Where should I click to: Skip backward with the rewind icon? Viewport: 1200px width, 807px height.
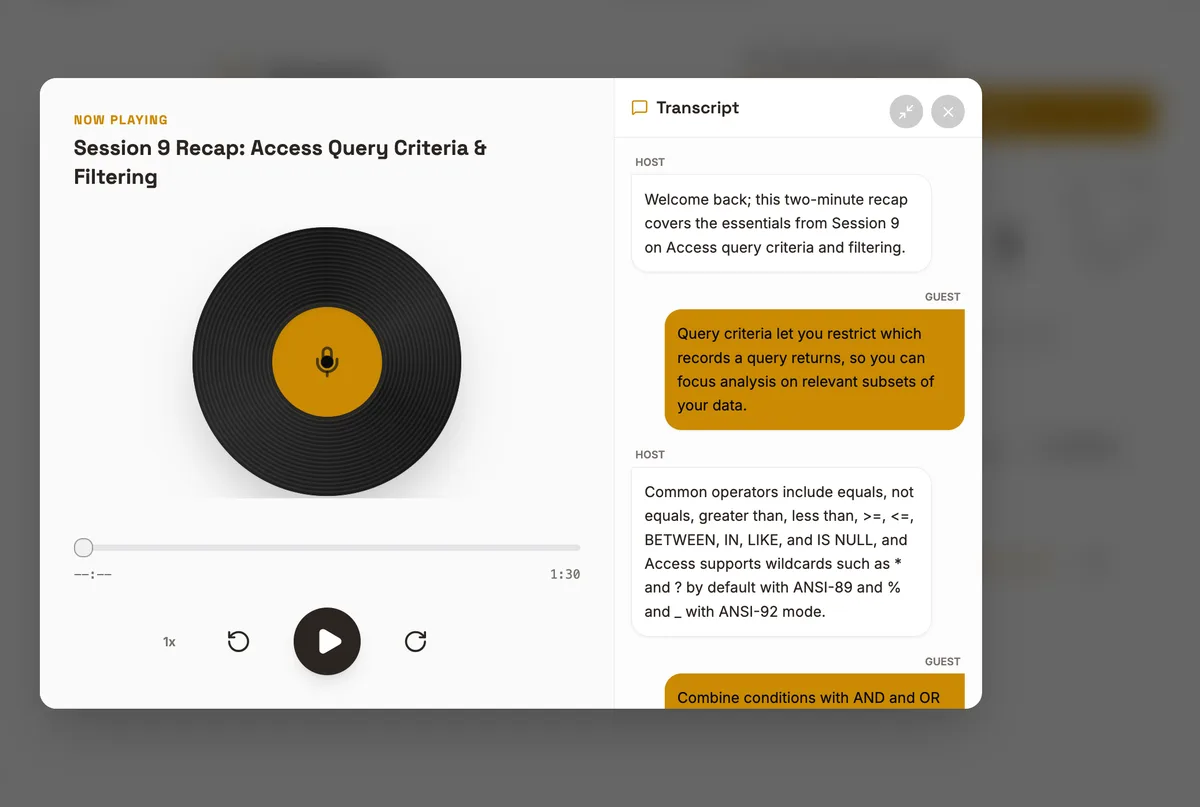click(x=238, y=641)
